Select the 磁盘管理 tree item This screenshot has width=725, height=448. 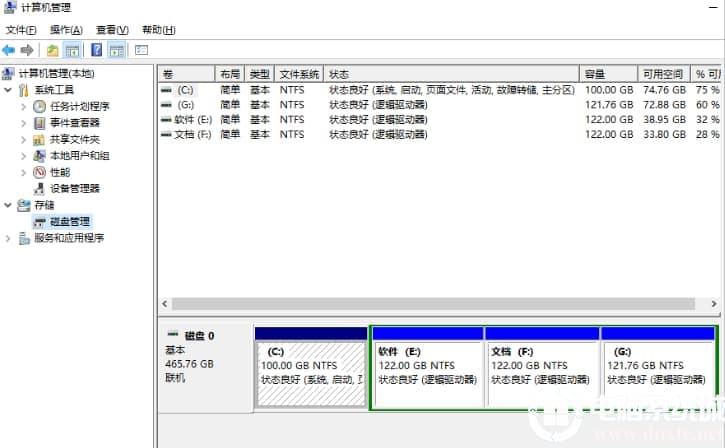coord(70,222)
